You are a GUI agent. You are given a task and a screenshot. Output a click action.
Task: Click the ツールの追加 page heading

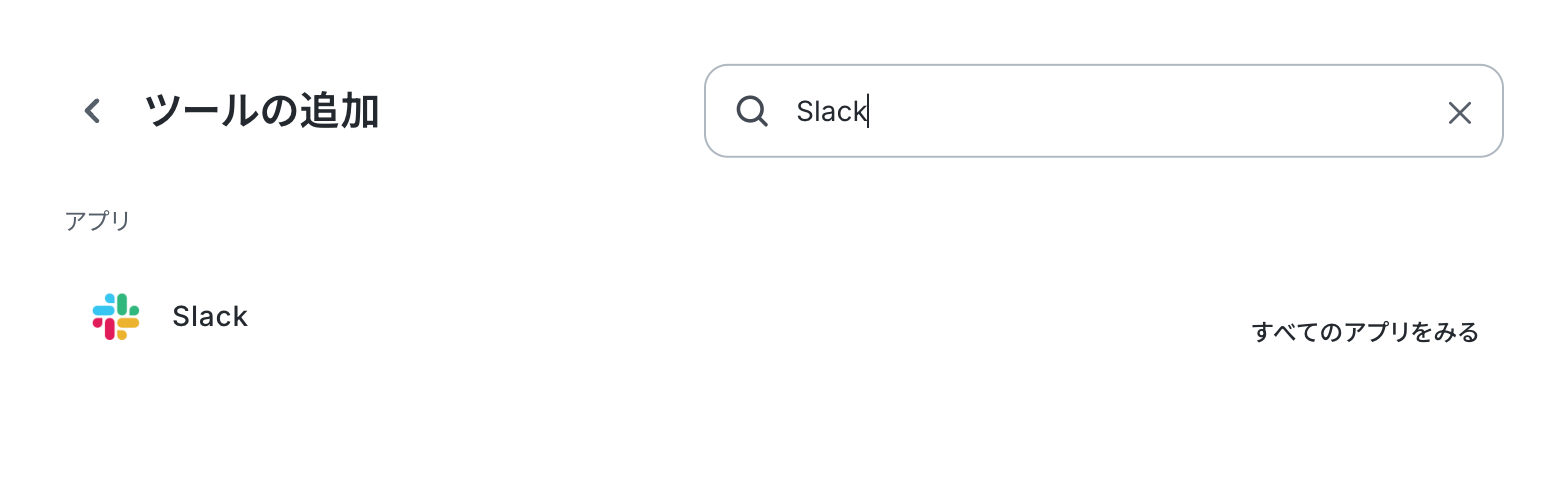(x=262, y=111)
